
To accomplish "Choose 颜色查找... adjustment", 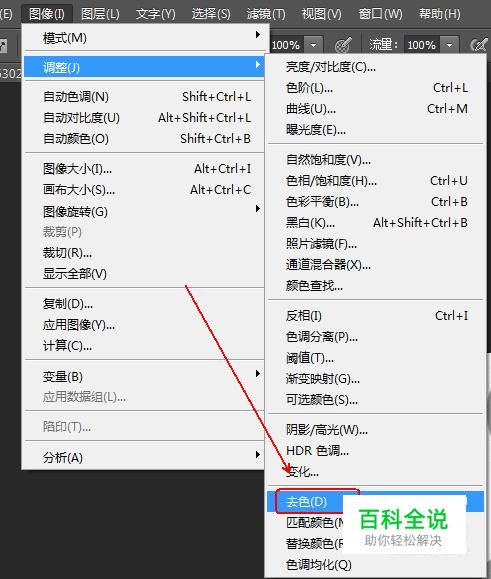I will pos(375,286).
